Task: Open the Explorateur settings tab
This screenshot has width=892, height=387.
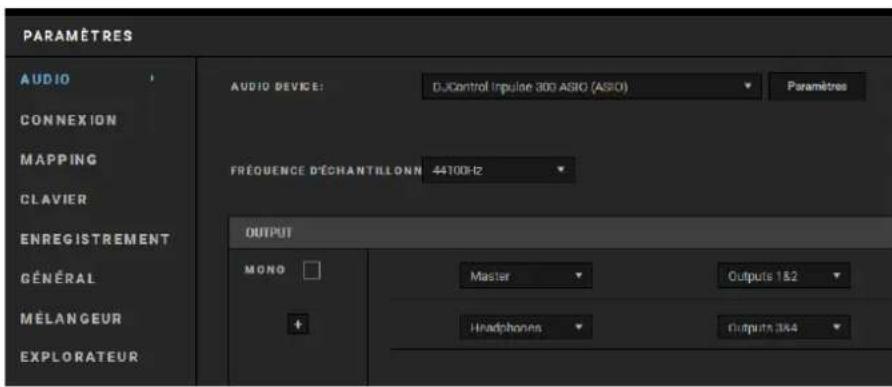Action: coord(79,357)
